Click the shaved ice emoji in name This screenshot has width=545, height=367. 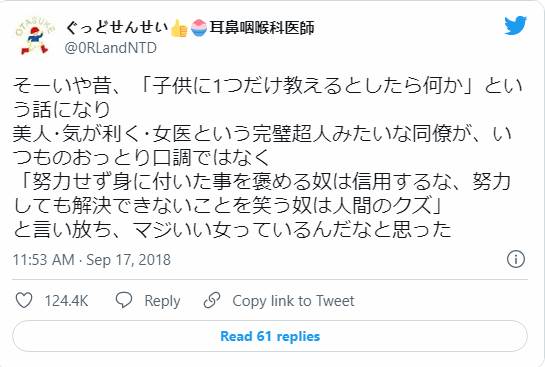pyautogui.click(x=199, y=28)
